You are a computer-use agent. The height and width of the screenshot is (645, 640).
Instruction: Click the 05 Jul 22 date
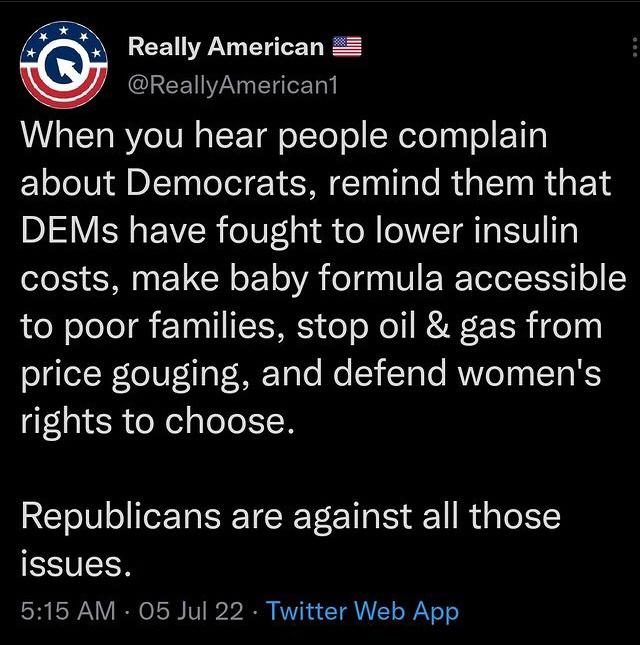[192, 610]
